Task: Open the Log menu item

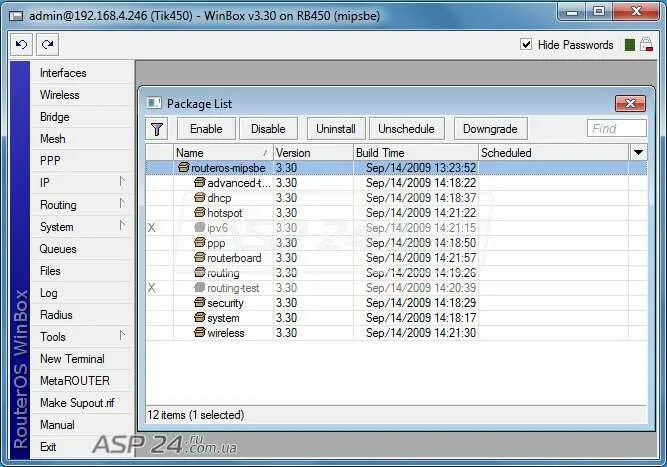Action: click(x=83, y=293)
